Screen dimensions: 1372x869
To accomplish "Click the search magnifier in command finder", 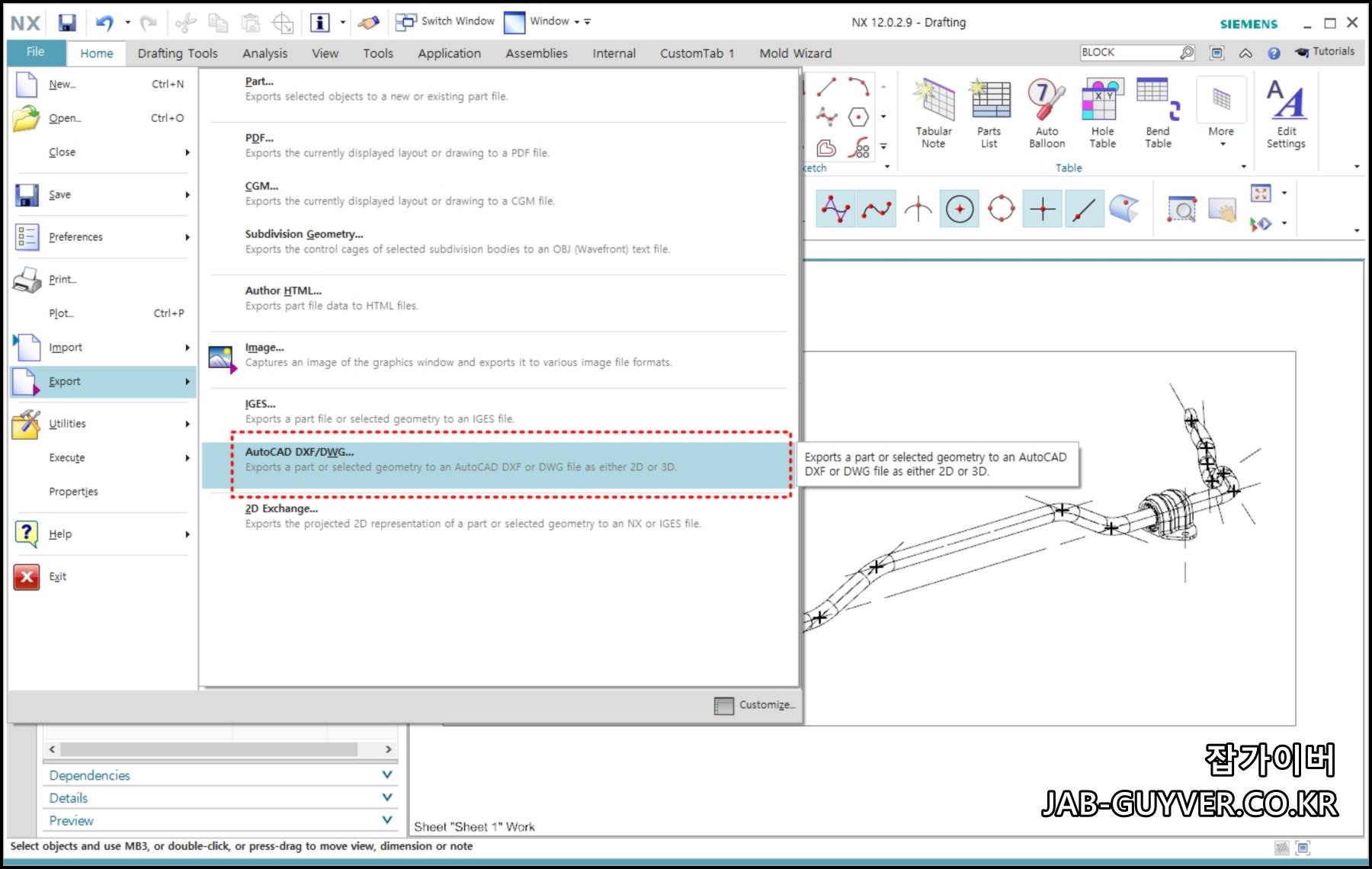I will point(1187,53).
